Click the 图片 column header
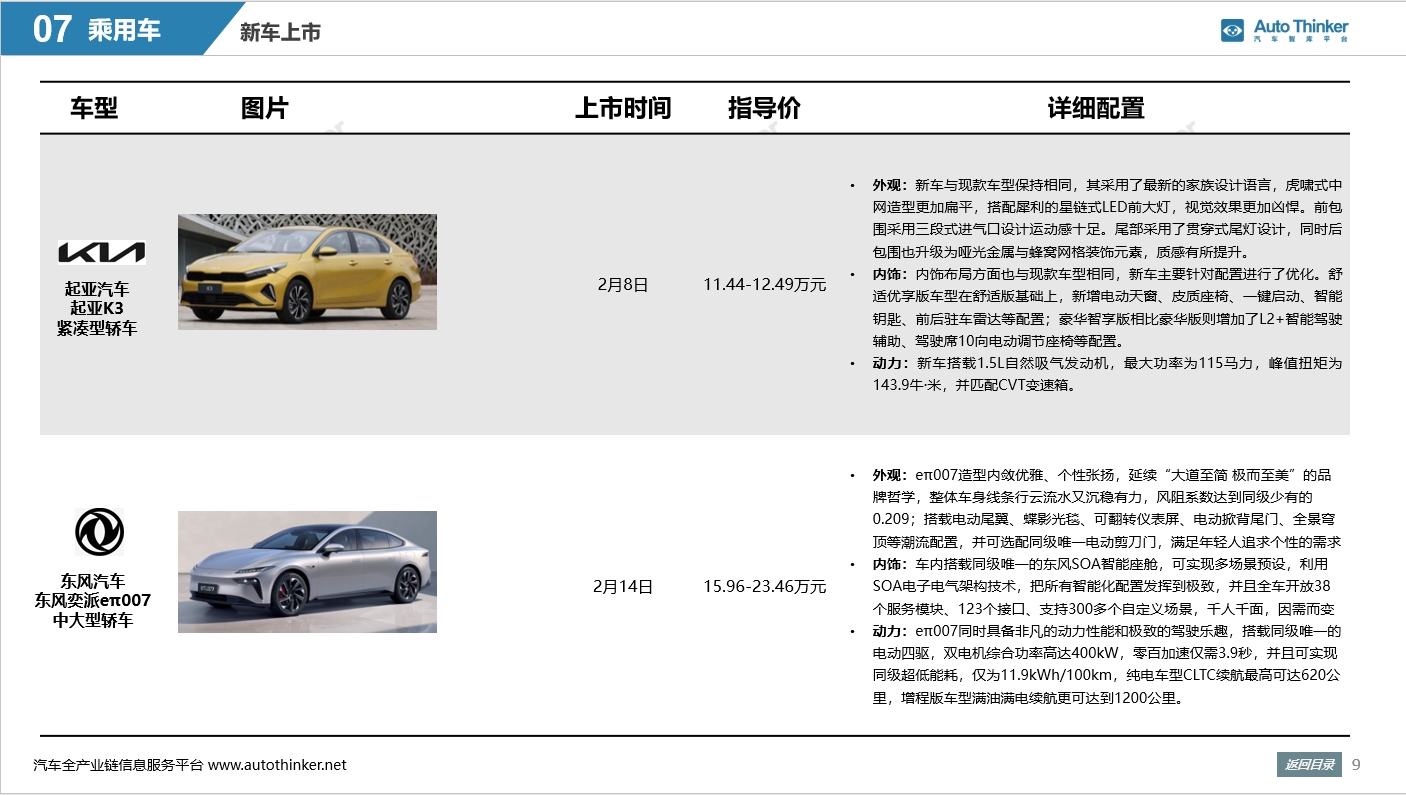1406x795 pixels. (x=265, y=108)
